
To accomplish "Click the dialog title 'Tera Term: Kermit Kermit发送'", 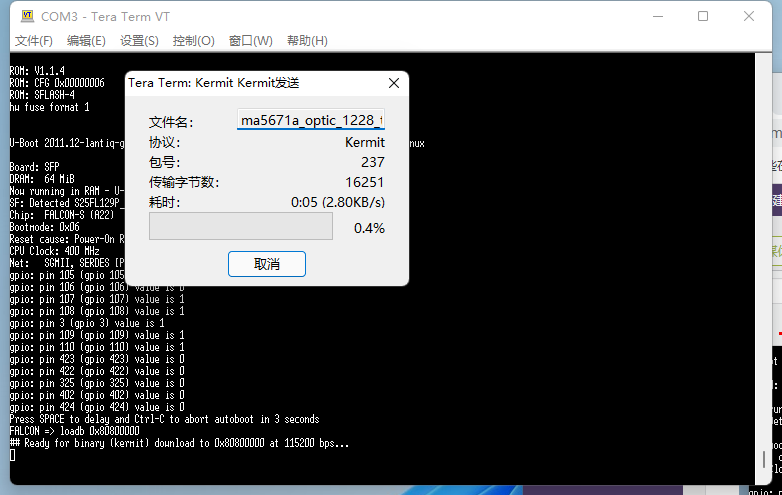I will pyautogui.click(x=214, y=83).
